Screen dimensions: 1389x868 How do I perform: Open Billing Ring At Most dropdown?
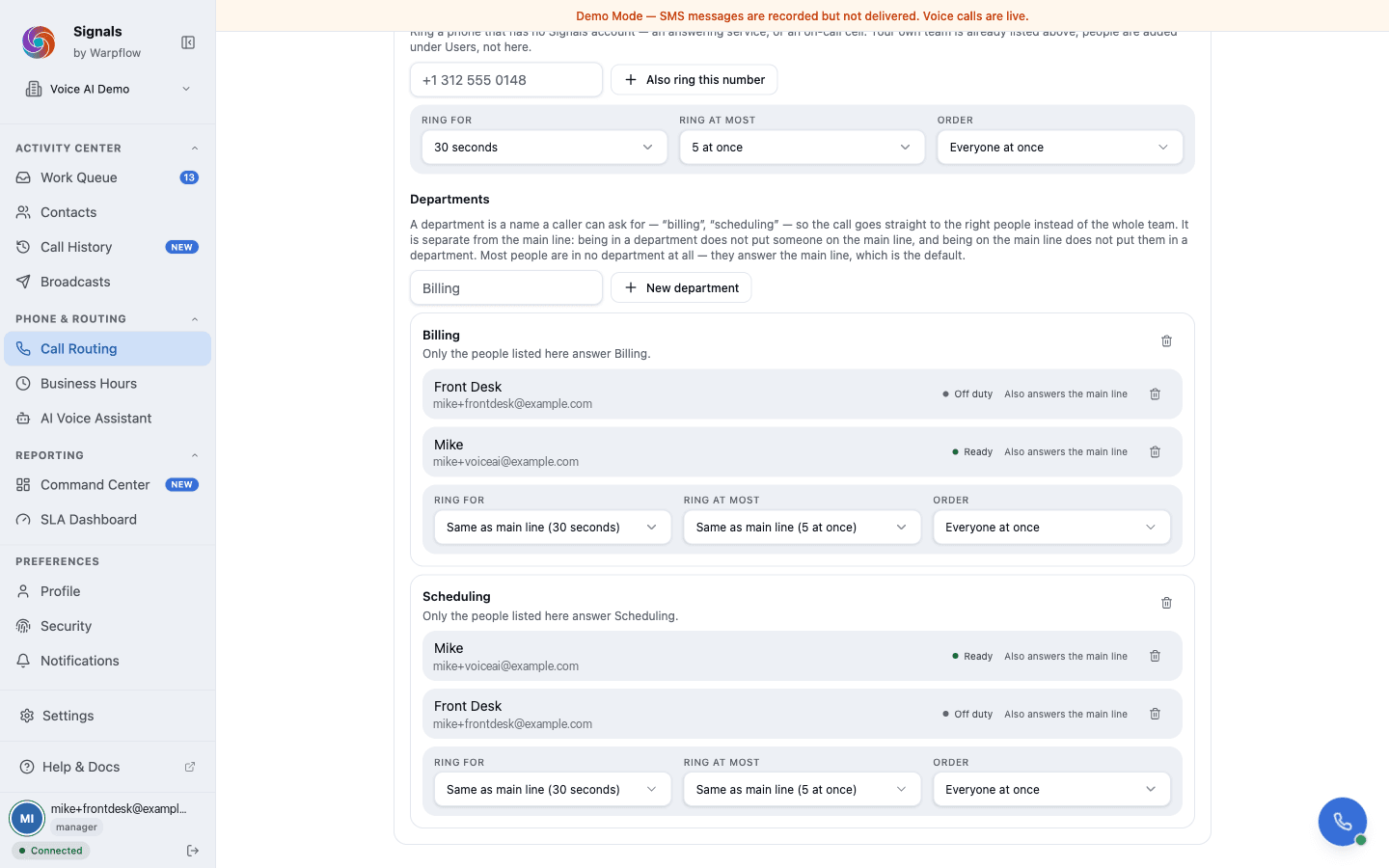803,528
